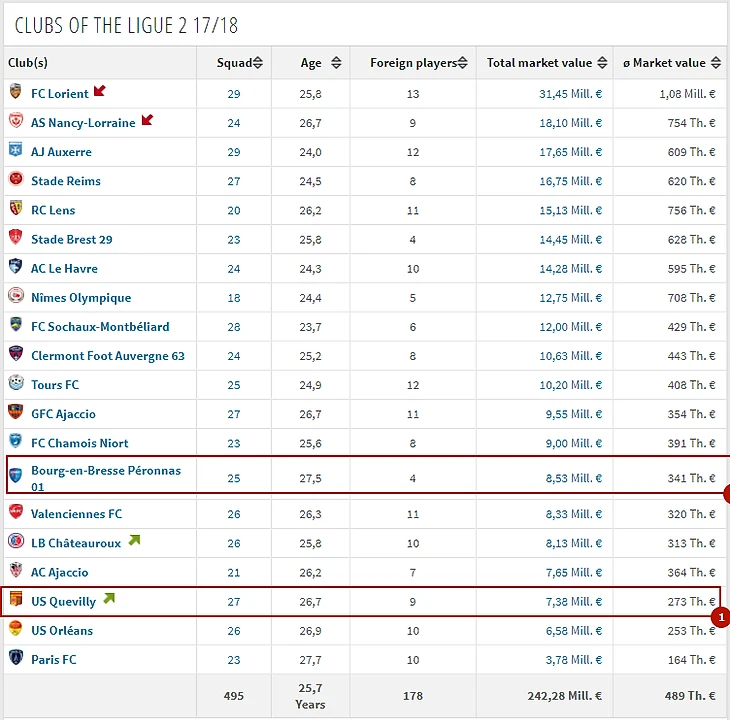Click the LB Châteauroux crest
The width and height of the screenshot is (730, 720).
(x=15, y=541)
